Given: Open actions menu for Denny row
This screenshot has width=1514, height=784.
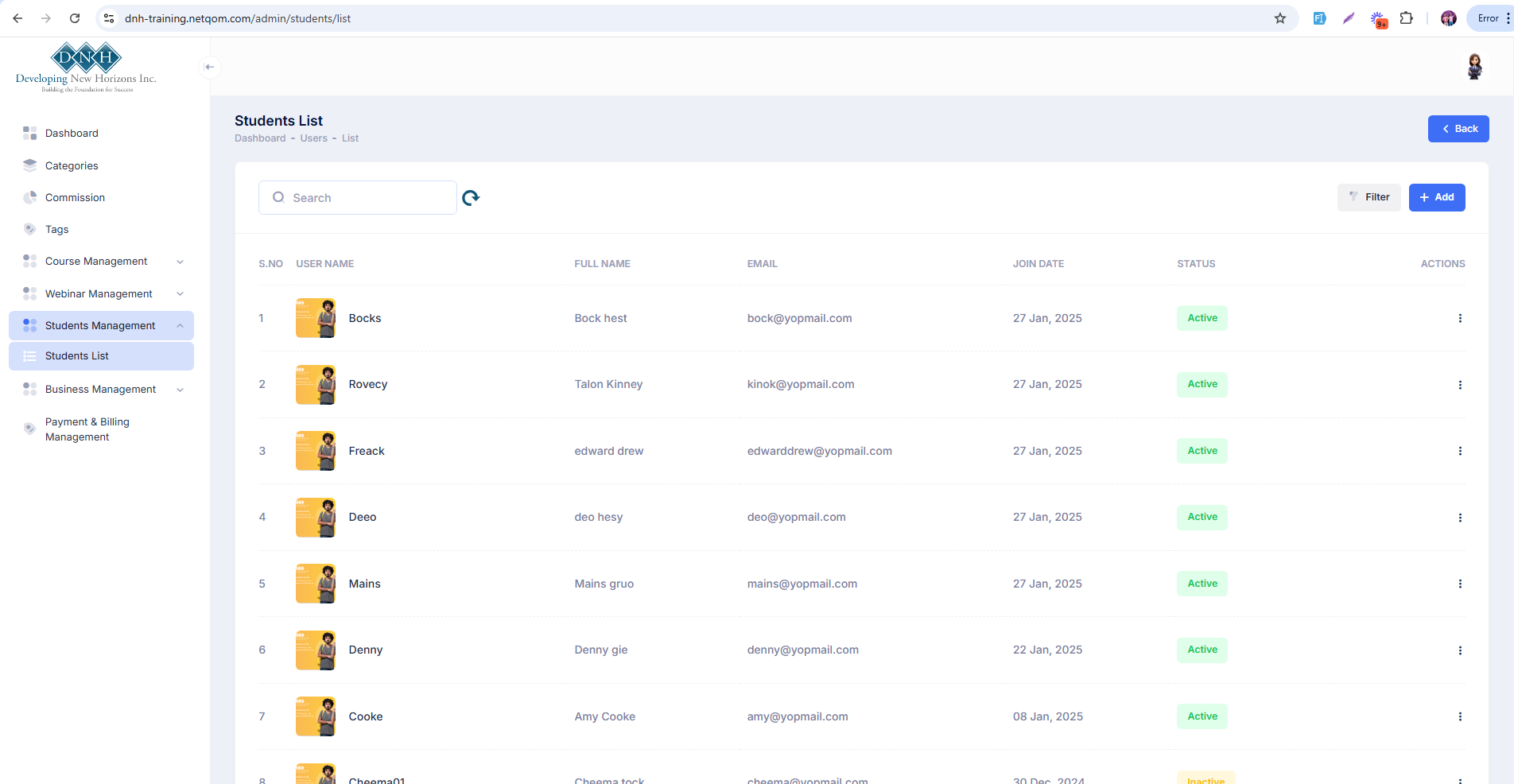Looking at the screenshot, I should 1460,650.
